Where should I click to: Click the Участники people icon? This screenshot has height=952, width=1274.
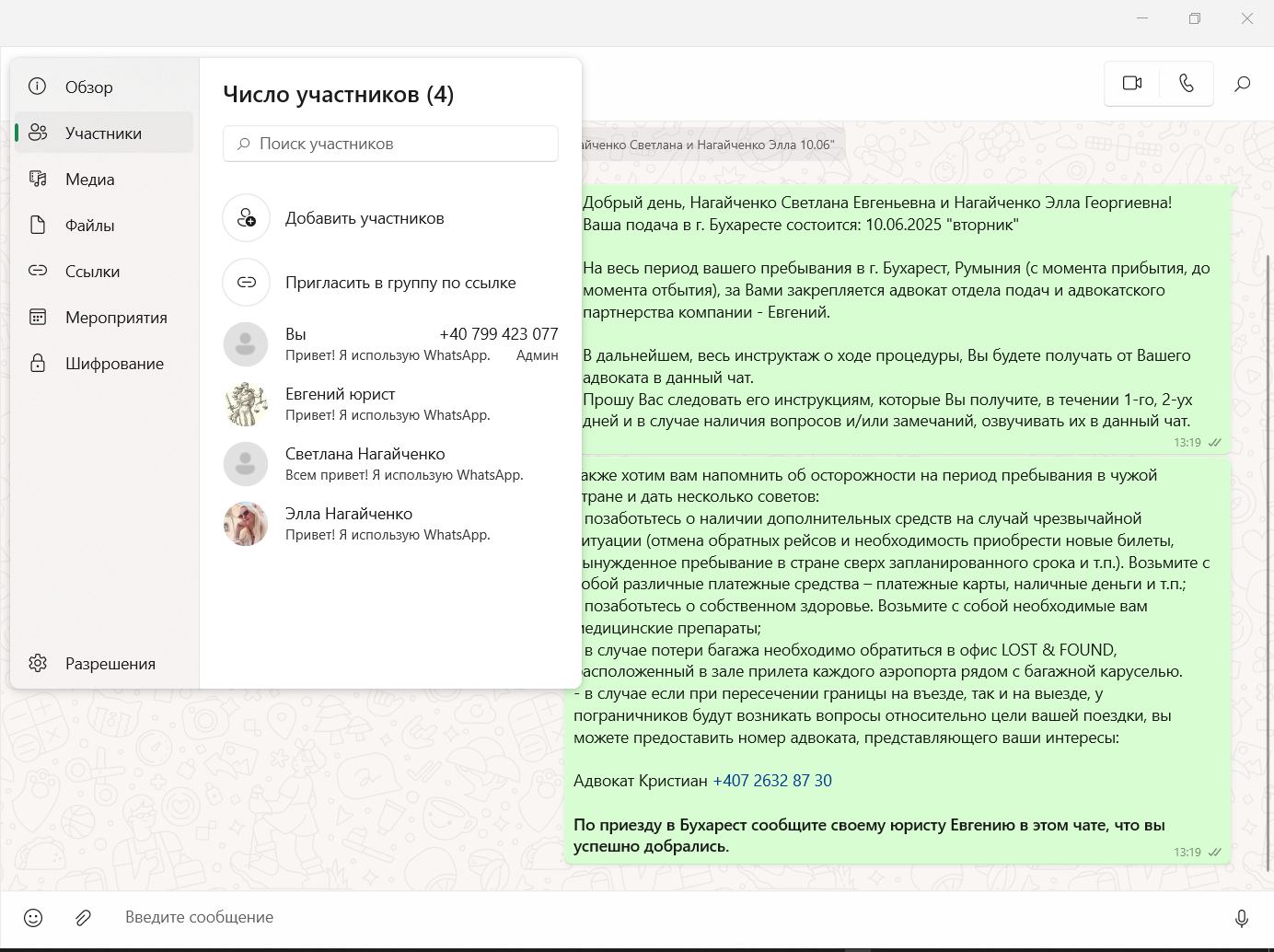click(38, 133)
